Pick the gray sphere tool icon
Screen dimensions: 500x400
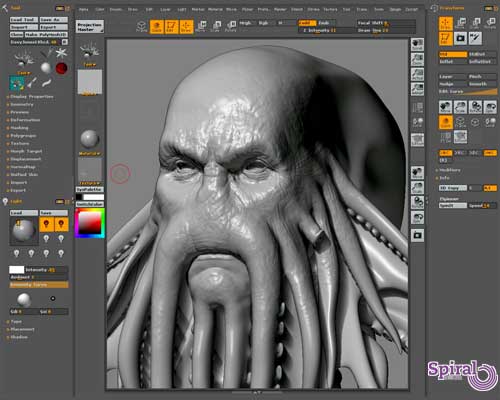(x=46, y=68)
